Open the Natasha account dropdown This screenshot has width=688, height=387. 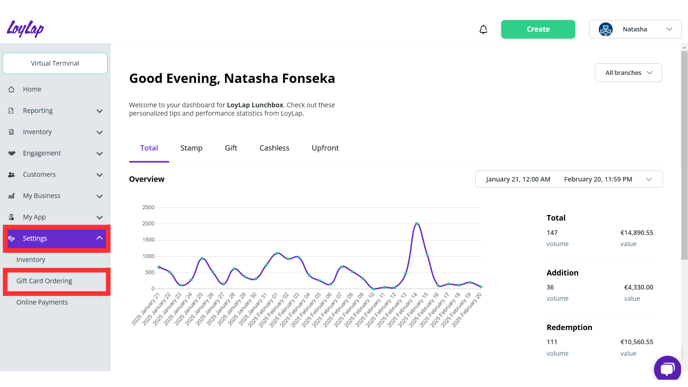click(x=635, y=29)
